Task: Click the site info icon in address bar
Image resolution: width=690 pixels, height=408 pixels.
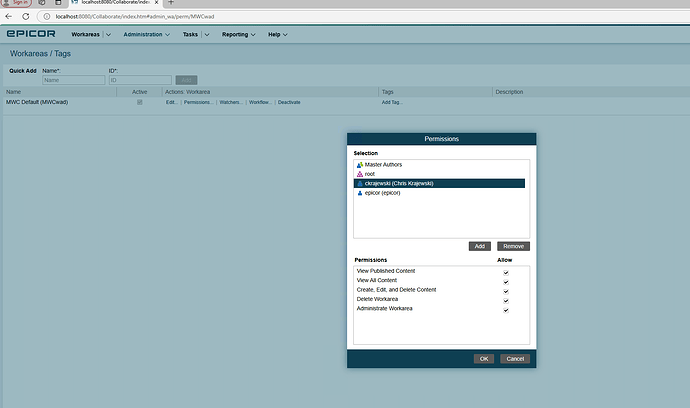Action: click(x=47, y=16)
